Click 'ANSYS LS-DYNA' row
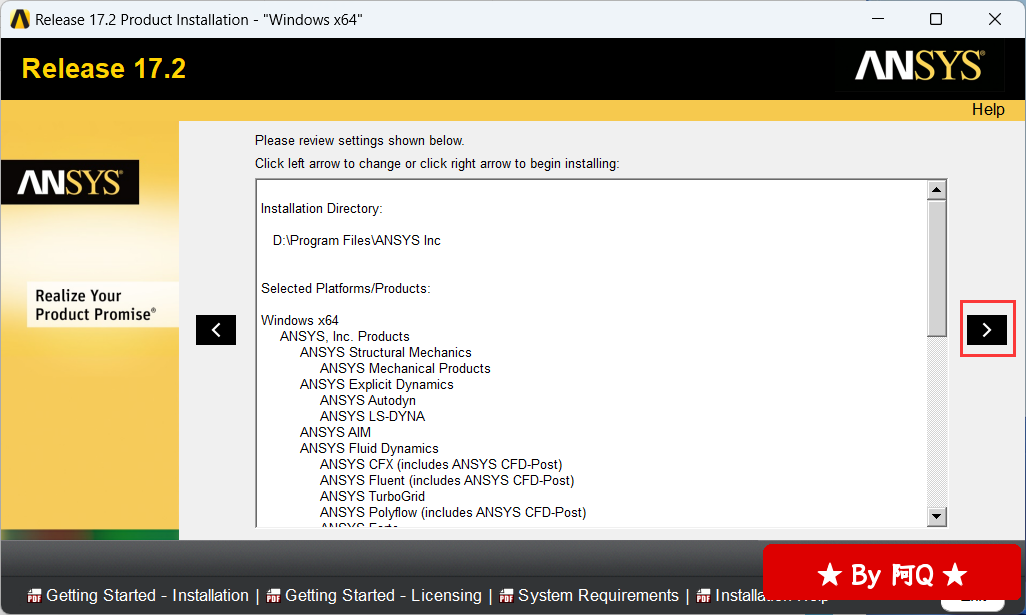 point(372,416)
